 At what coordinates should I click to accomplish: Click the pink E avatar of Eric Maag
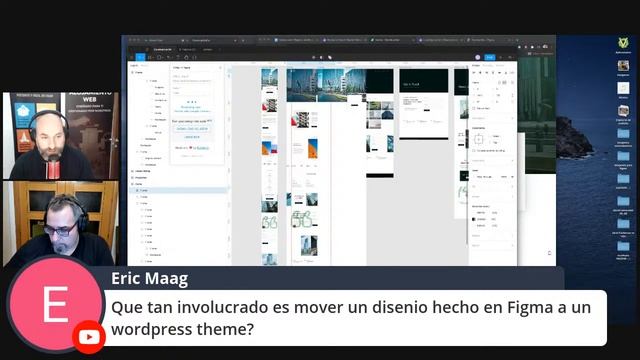click(x=55, y=304)
